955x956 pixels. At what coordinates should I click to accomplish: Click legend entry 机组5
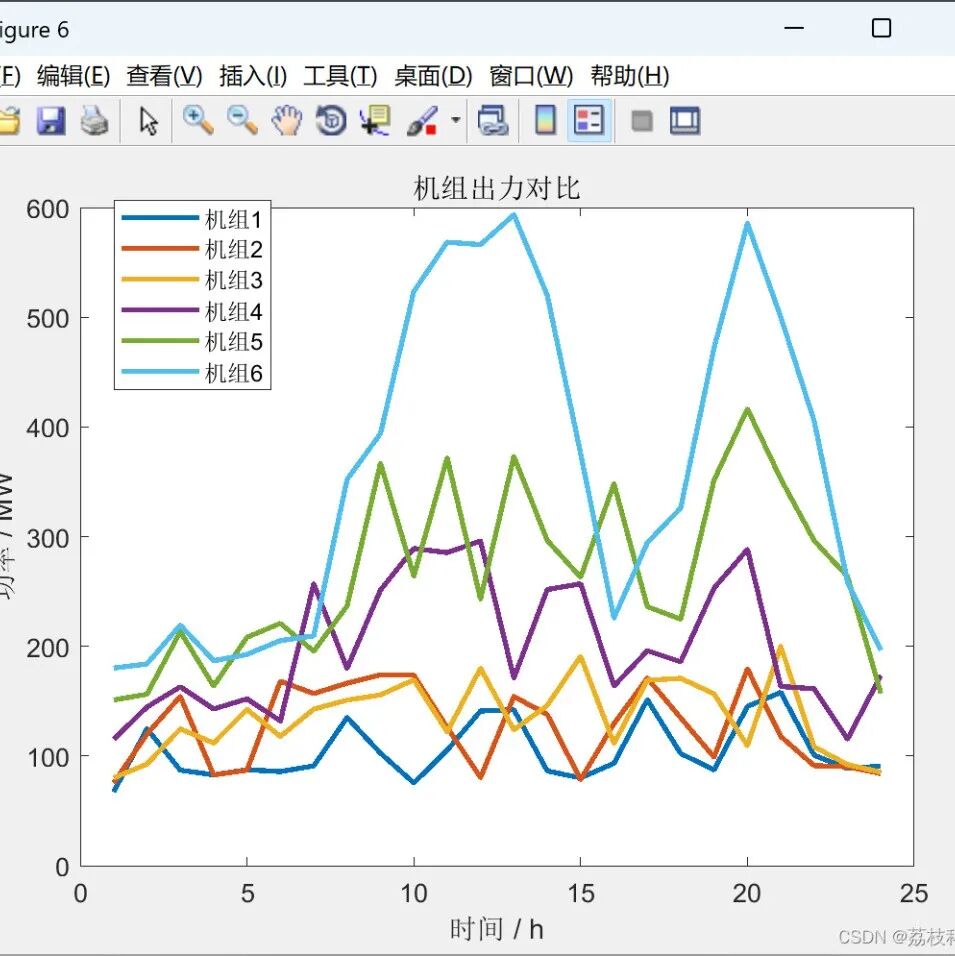(234, 342)
